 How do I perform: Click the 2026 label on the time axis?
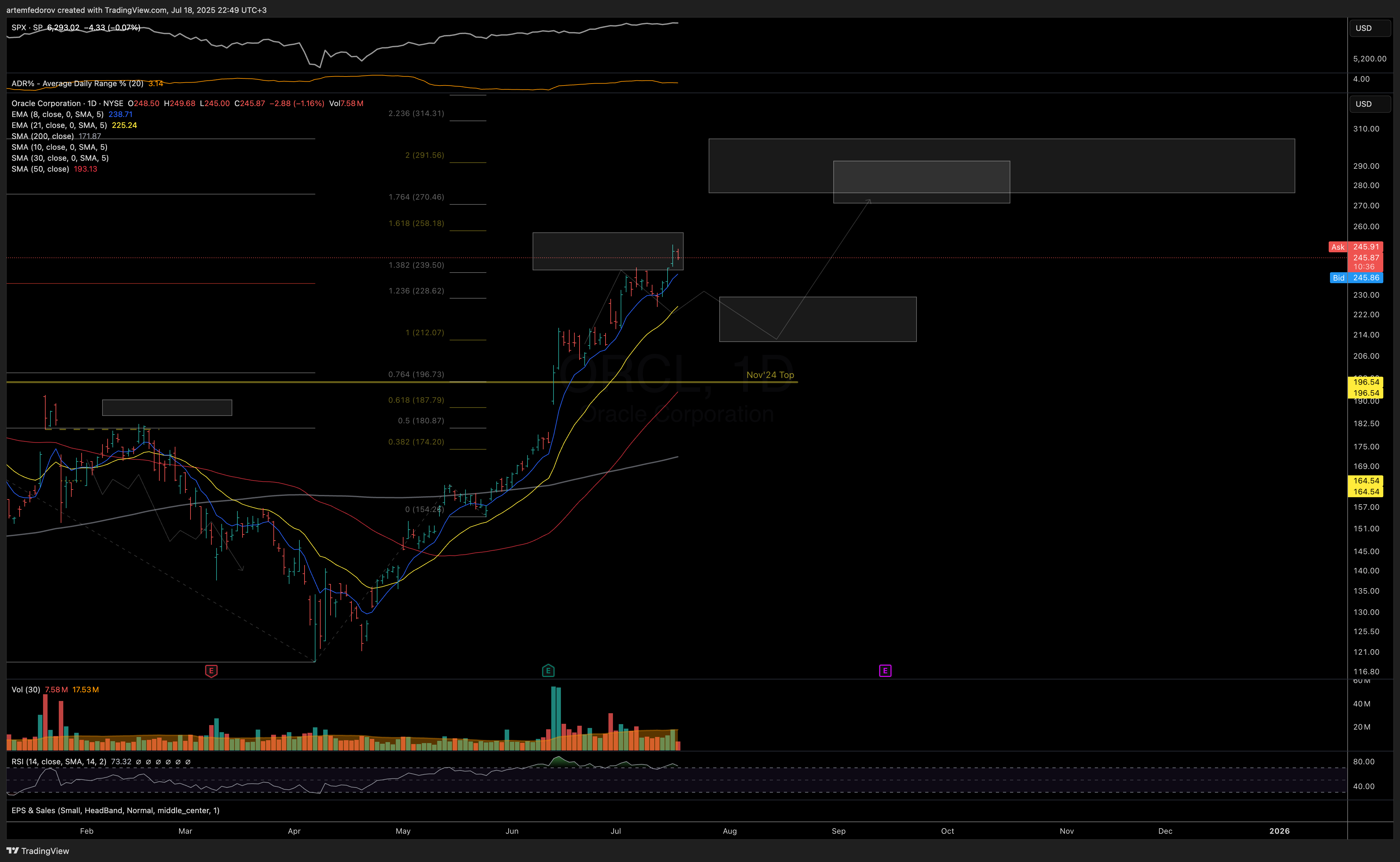point(1279,831)
